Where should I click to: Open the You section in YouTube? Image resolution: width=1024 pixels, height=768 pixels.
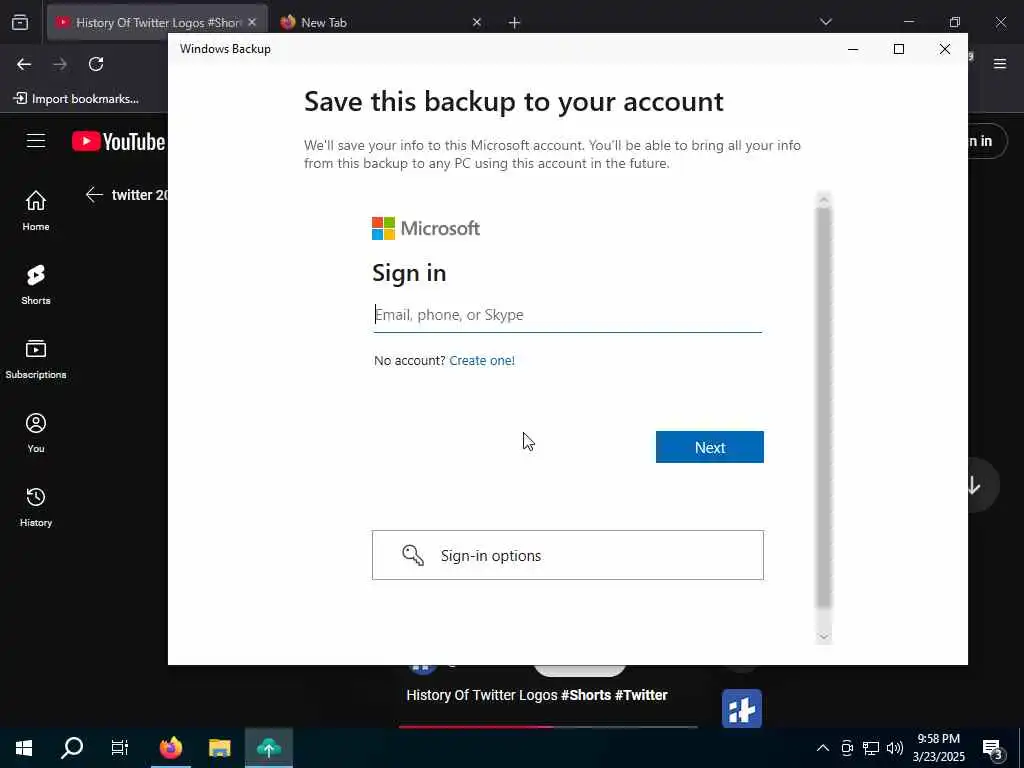point(36,432)
